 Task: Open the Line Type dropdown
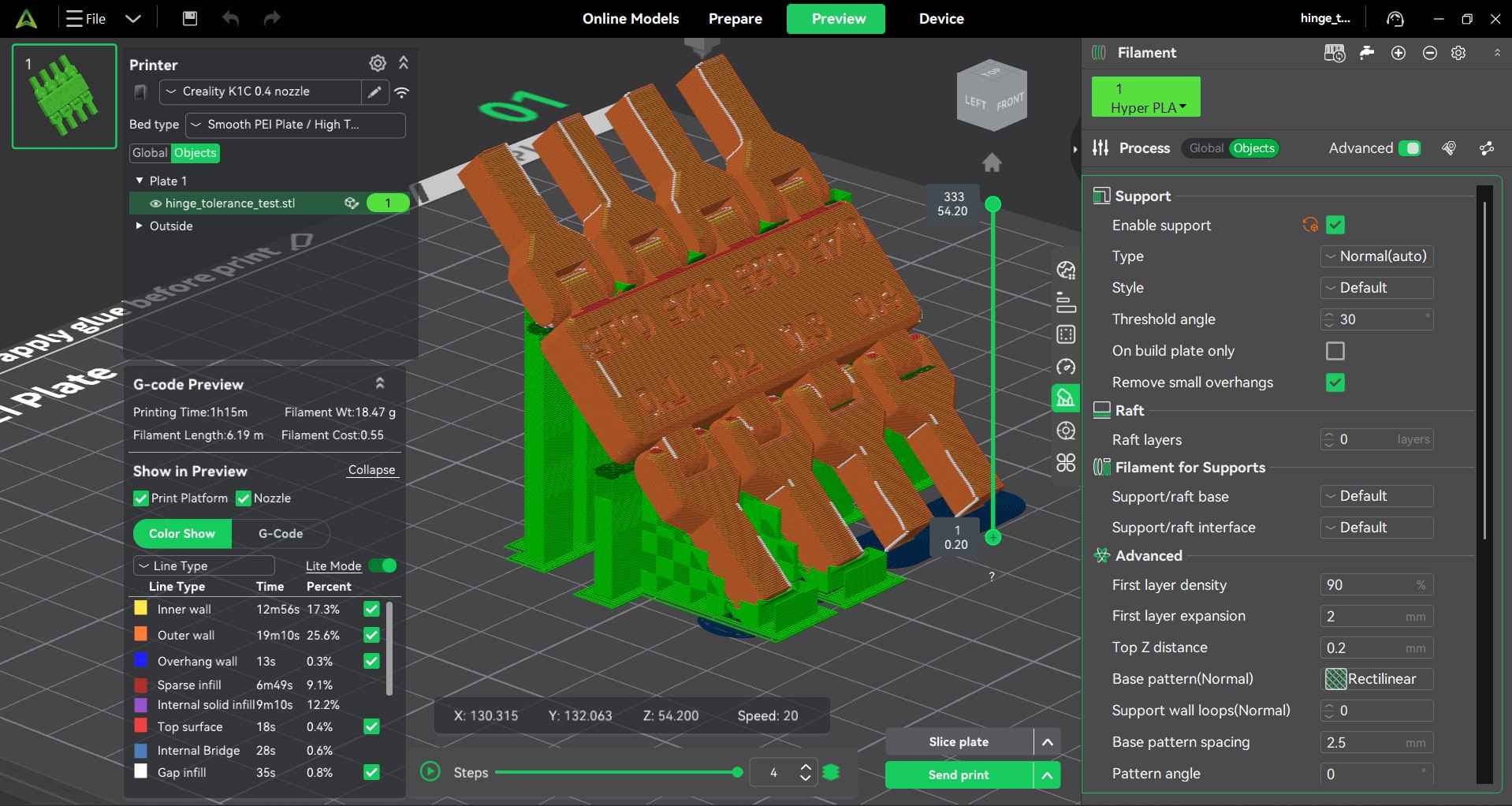[x=204, y=565]
